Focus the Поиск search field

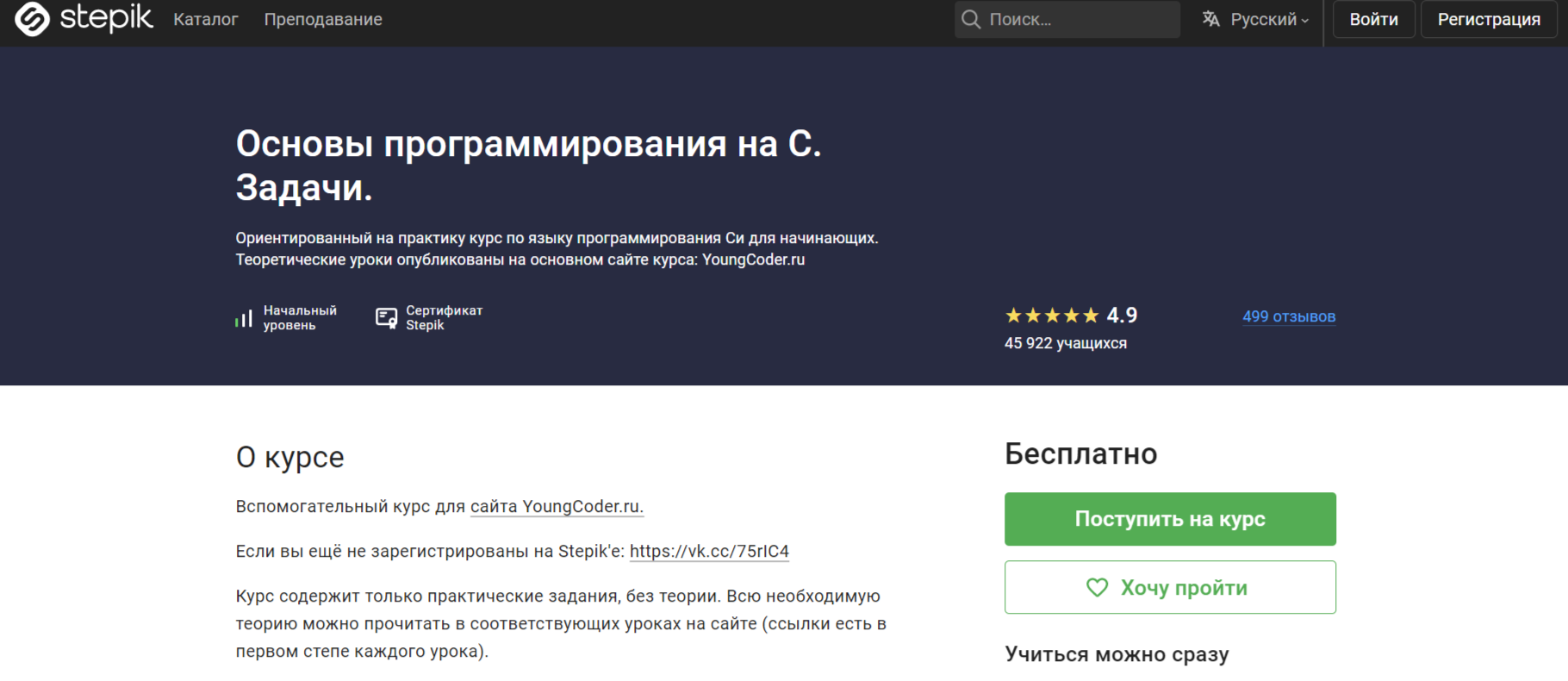[x=1067, y=19]
